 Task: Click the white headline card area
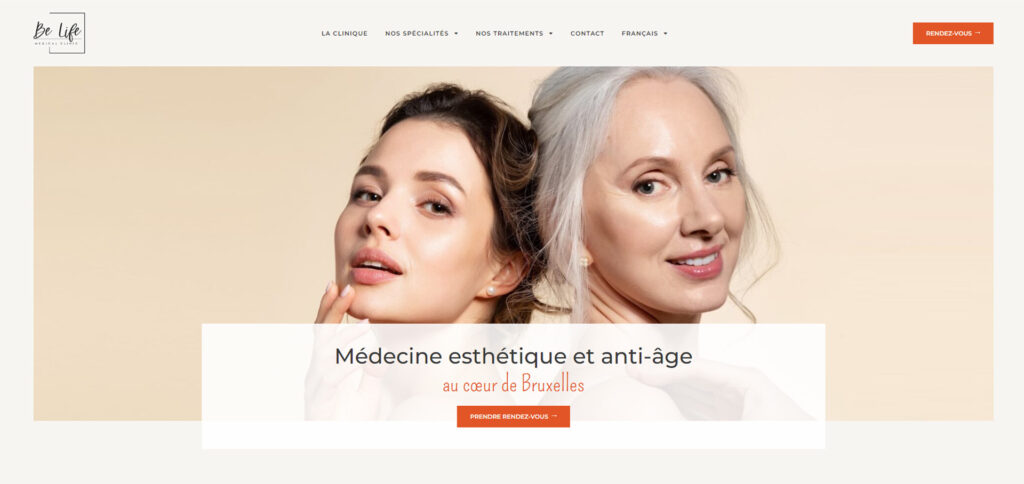point(513,386)
